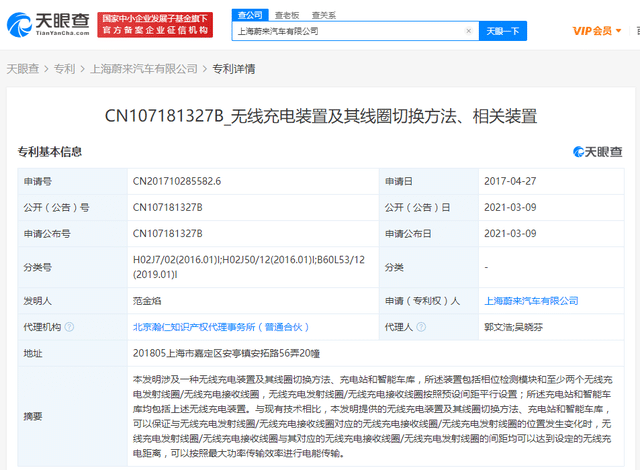Click the search field containing 上海蔚来汽车有限公司
The image size is (640, 470).
tap(350, 31)
